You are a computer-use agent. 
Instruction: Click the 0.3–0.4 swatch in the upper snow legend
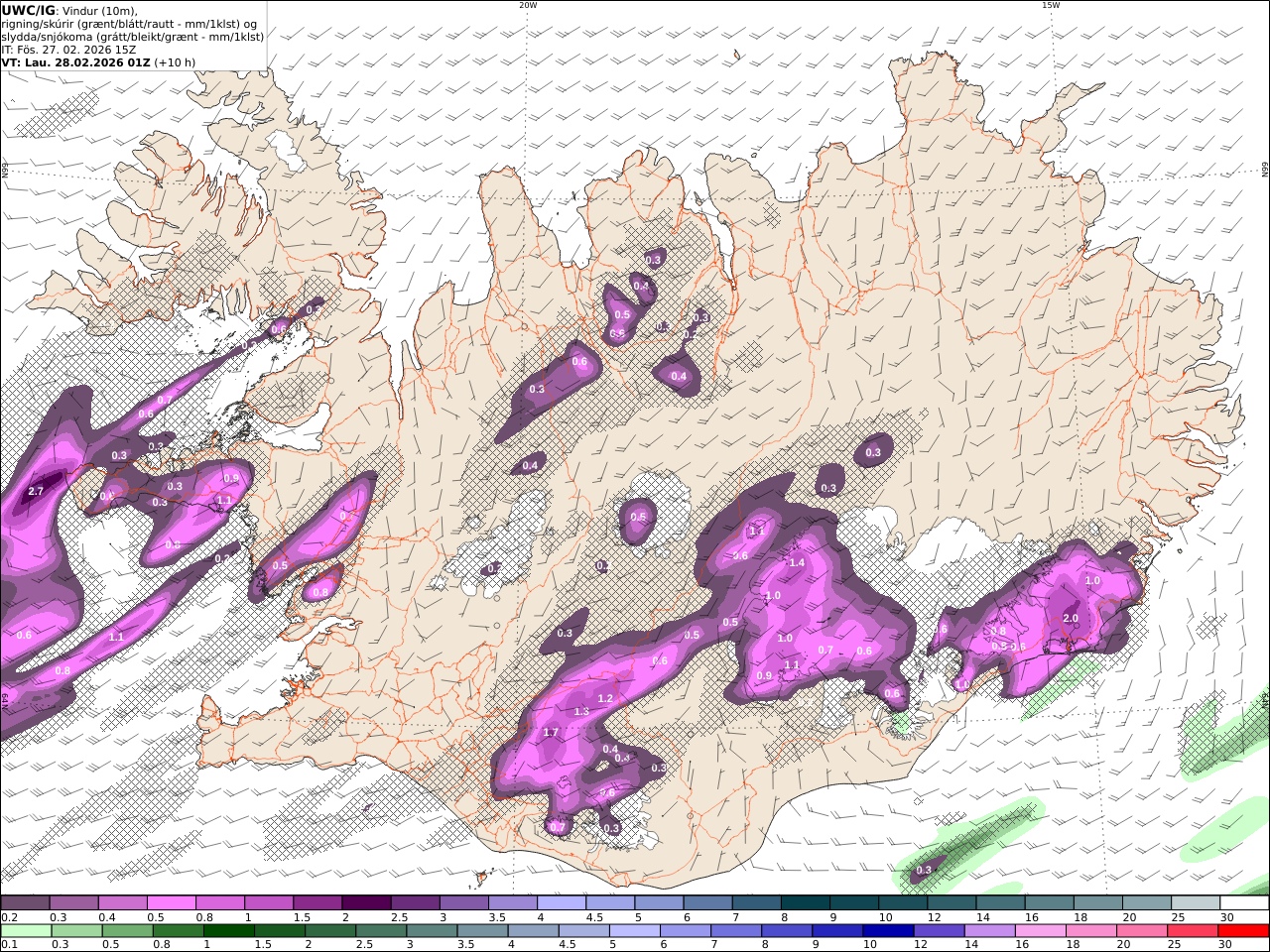point(73,903)
